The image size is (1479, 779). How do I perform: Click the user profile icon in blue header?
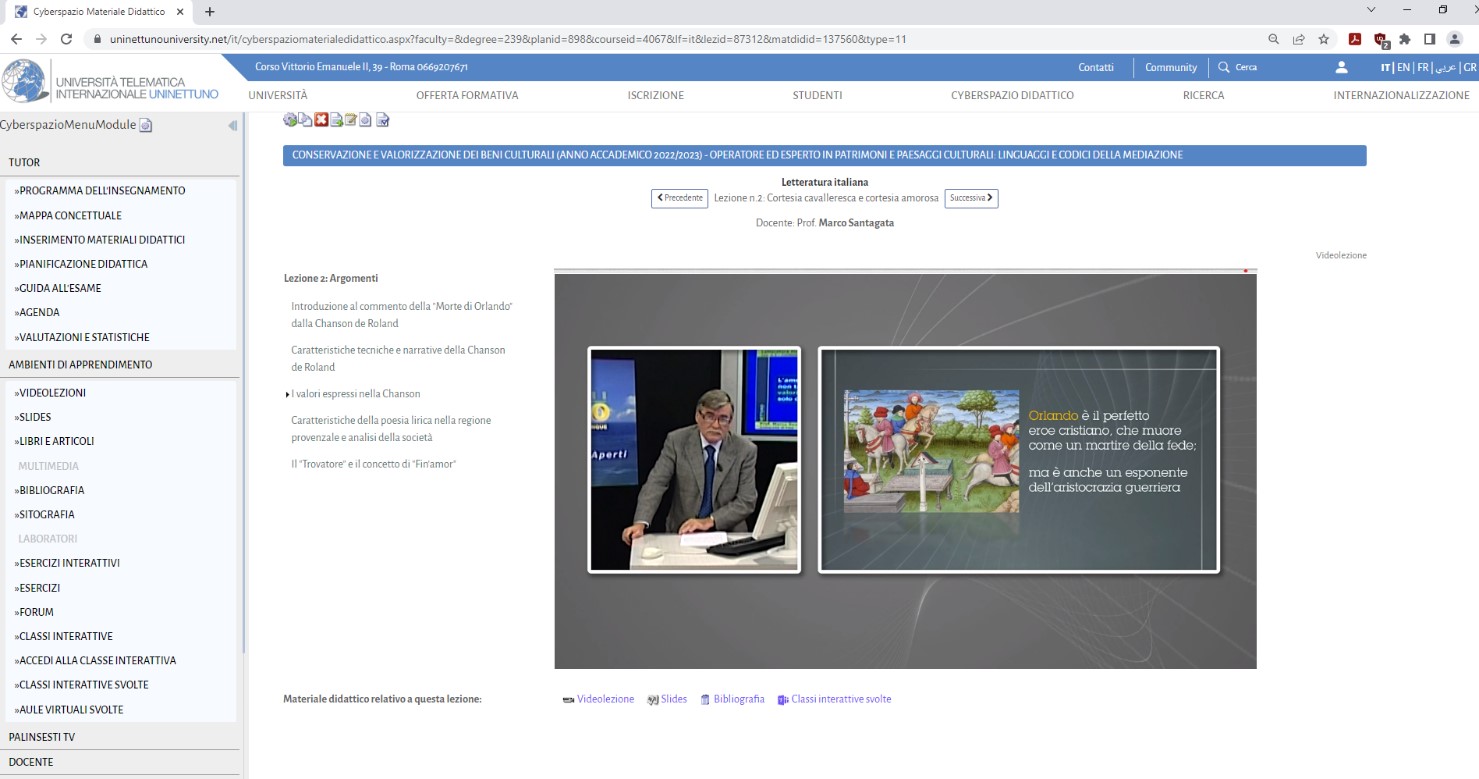(1341, 67)
